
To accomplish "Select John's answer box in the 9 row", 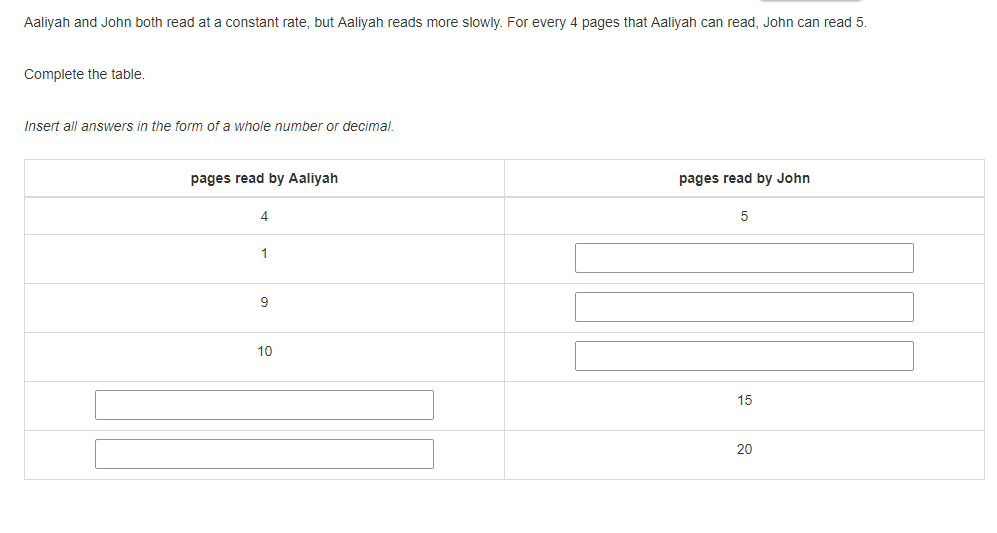I will coord(744,307).
